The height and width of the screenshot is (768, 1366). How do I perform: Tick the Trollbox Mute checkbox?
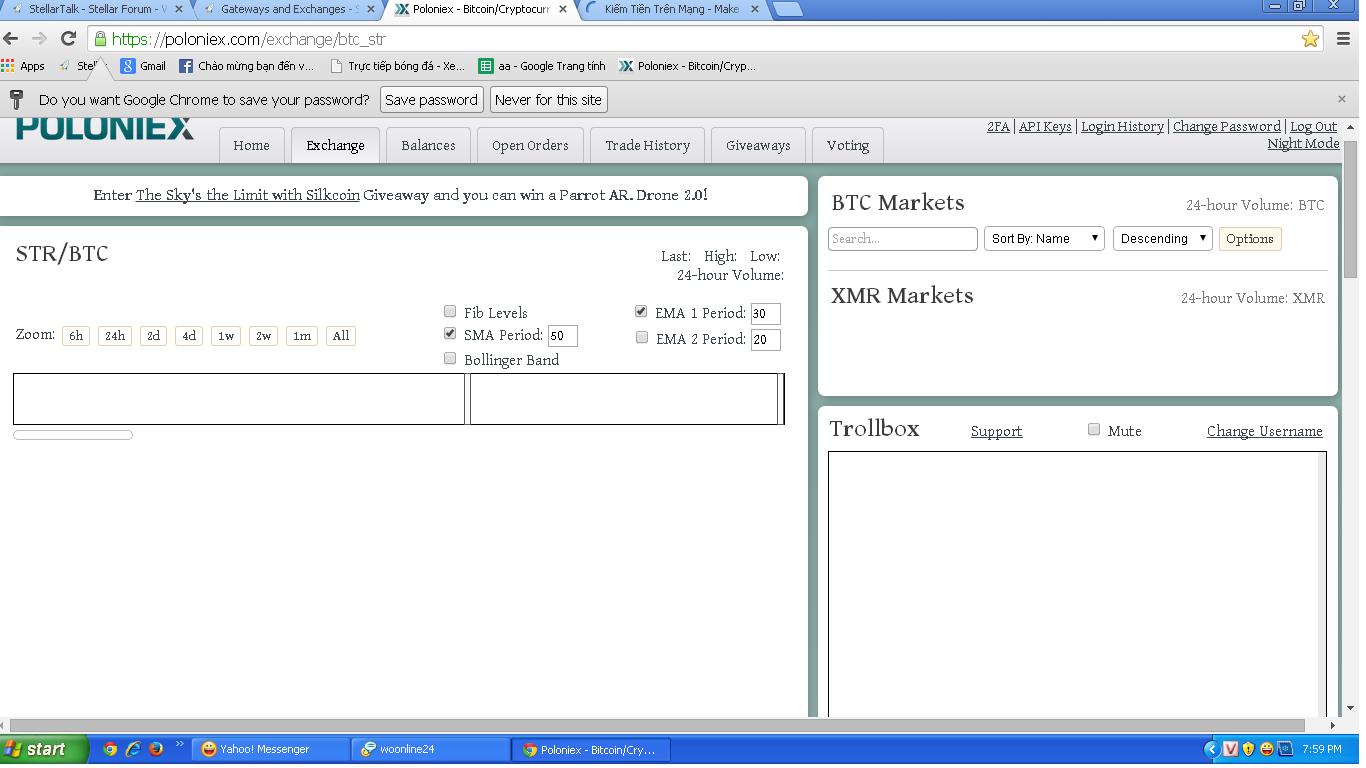(x=1094, y=429)
